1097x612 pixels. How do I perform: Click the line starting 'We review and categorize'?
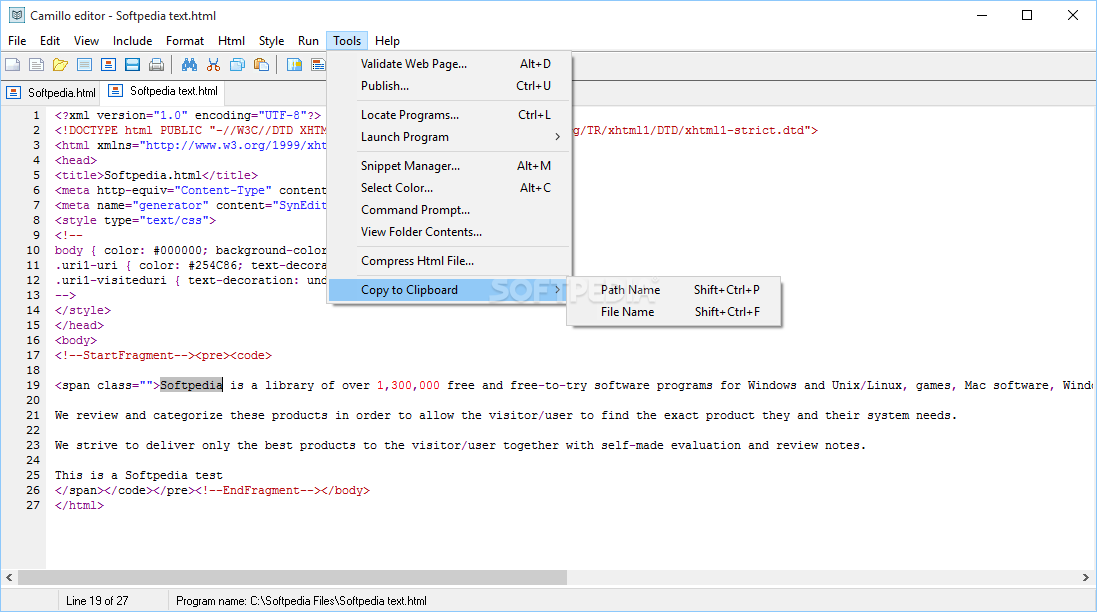point(505,415)
